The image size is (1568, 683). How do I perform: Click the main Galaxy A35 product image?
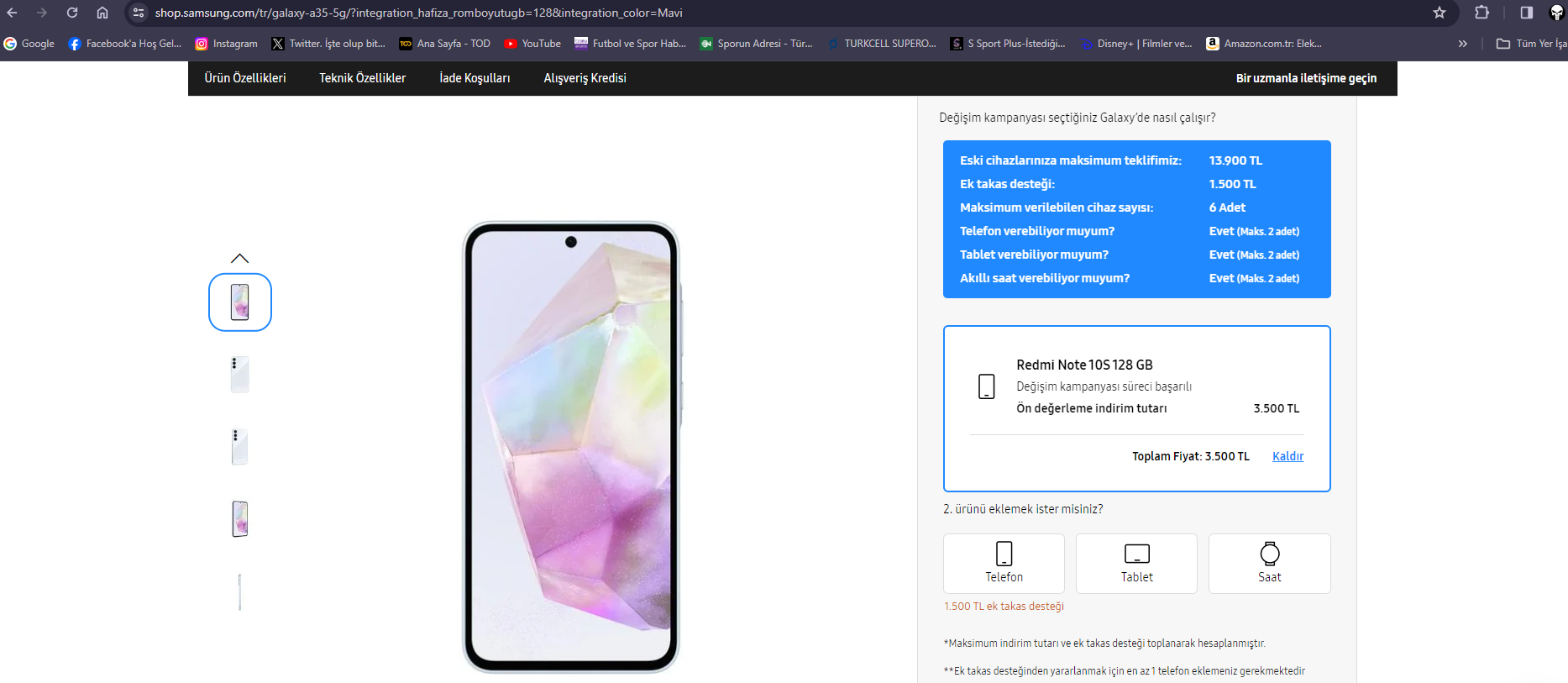(x=571, y=447)
